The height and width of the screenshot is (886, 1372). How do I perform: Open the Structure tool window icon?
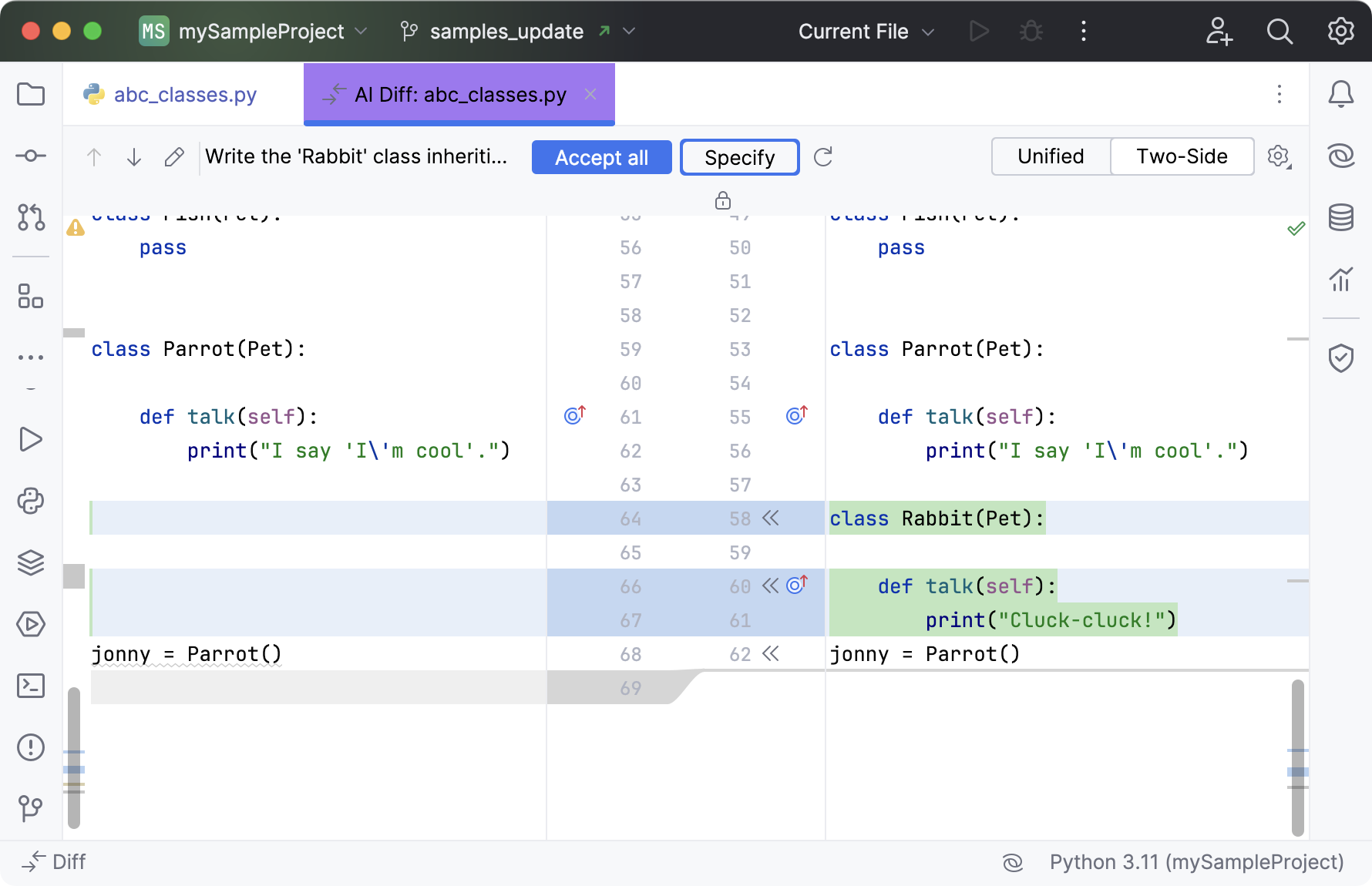pyautogui.click(x=31, y=296)
